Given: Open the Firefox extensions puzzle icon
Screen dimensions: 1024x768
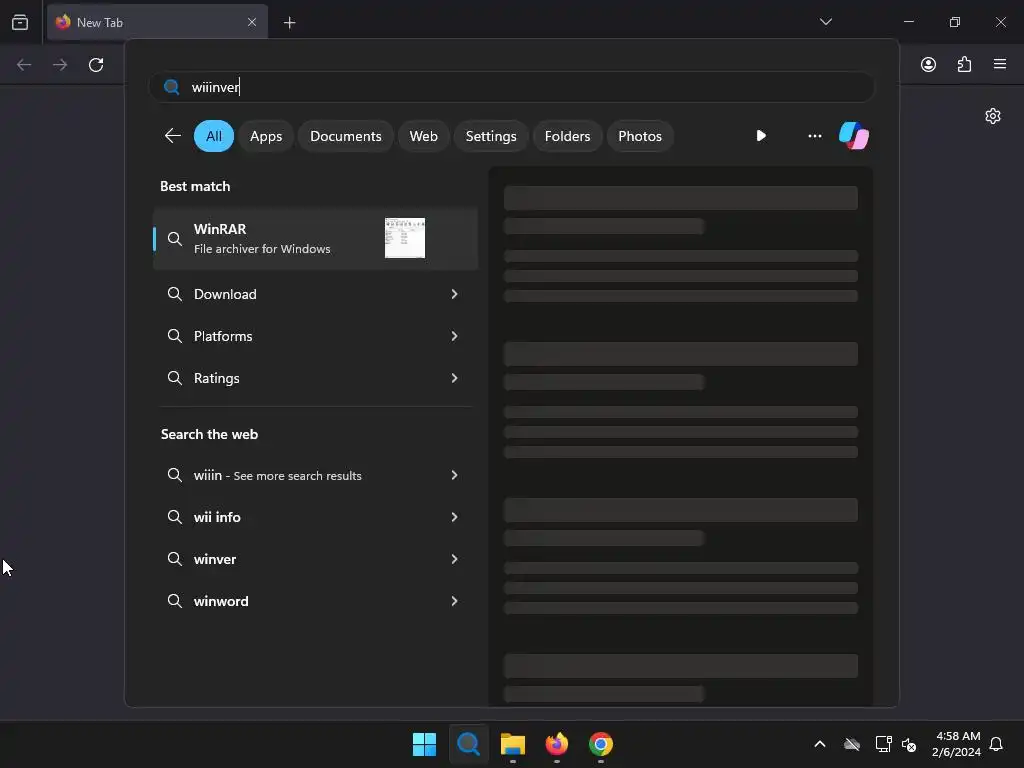Looking at the screenshot, I should 964,65.
